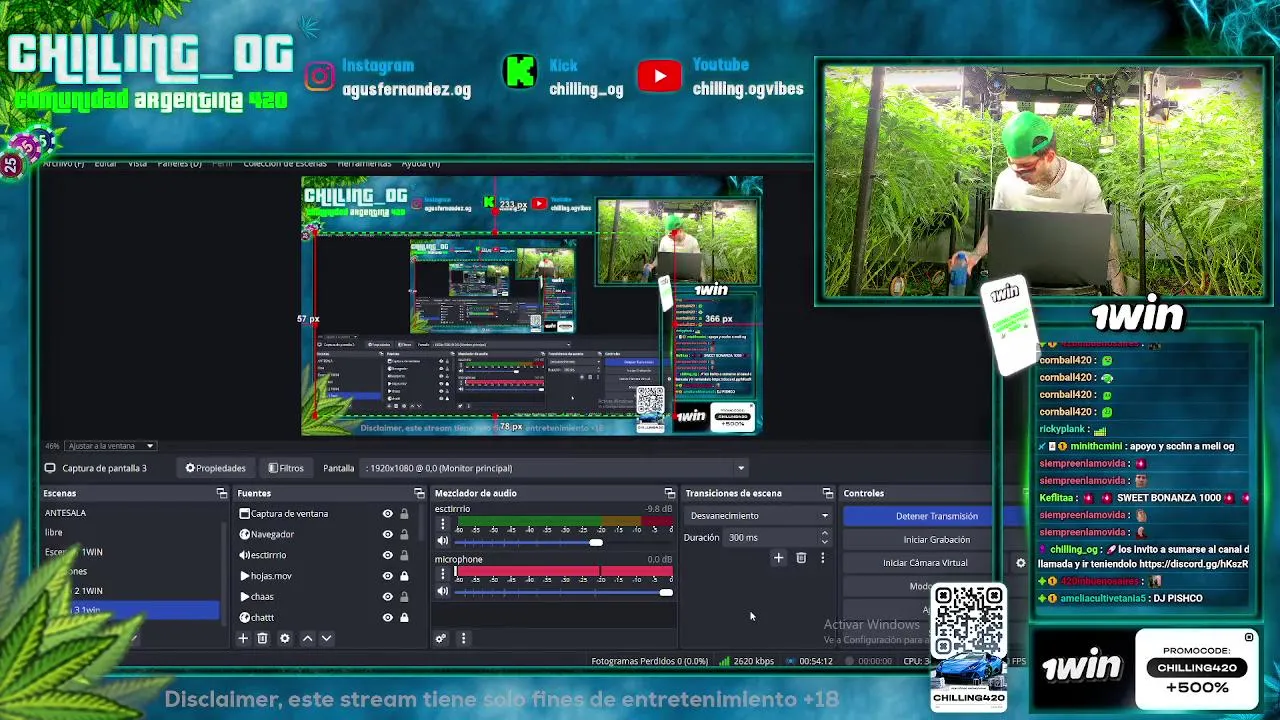Image resolution: width=1280 pixels, height=720 pixels.
Task: Open the Pantalla monitor dropdown
Action: point(555,468)
